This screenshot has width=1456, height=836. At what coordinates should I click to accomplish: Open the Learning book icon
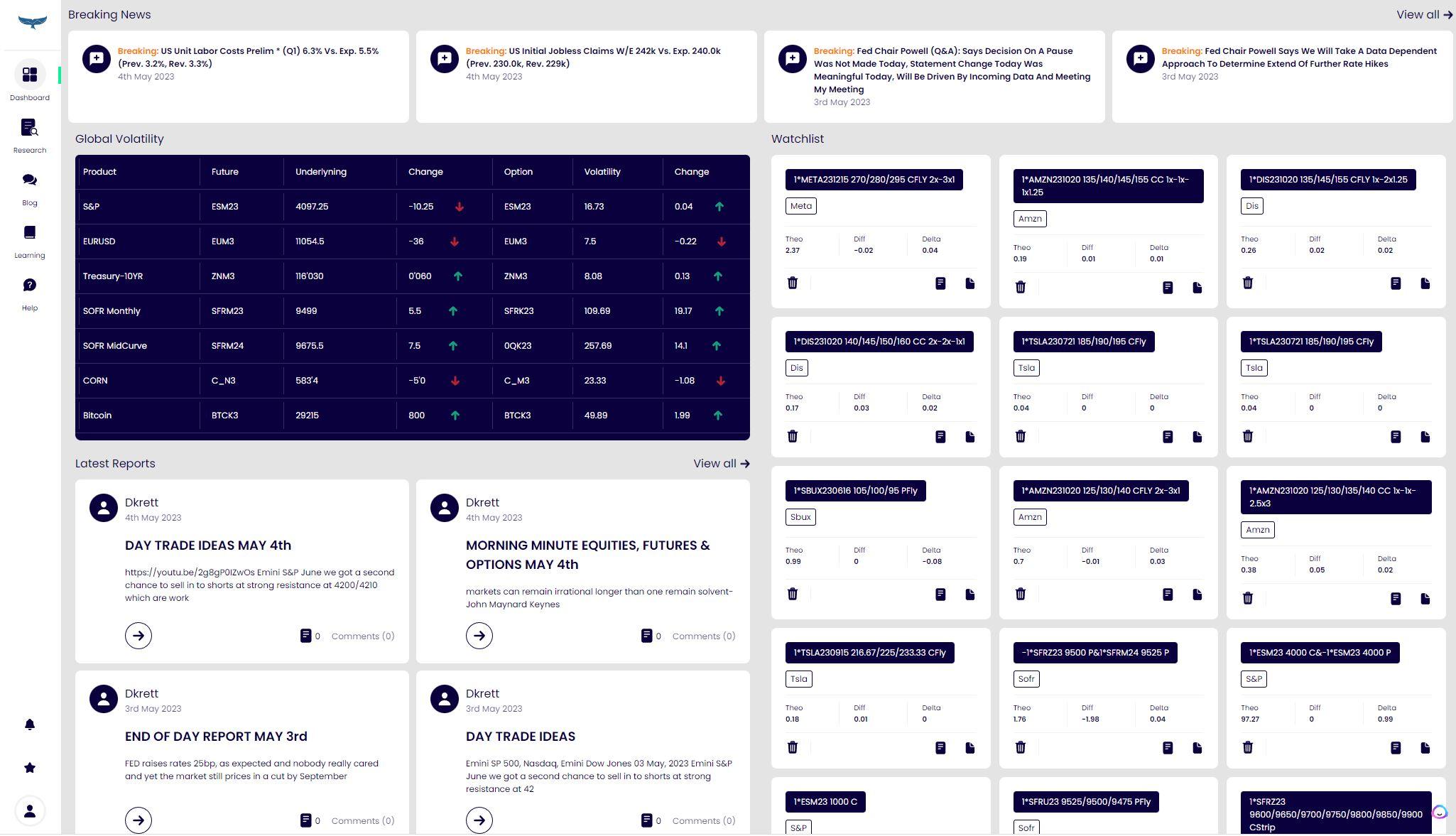(x=29, y=233)
